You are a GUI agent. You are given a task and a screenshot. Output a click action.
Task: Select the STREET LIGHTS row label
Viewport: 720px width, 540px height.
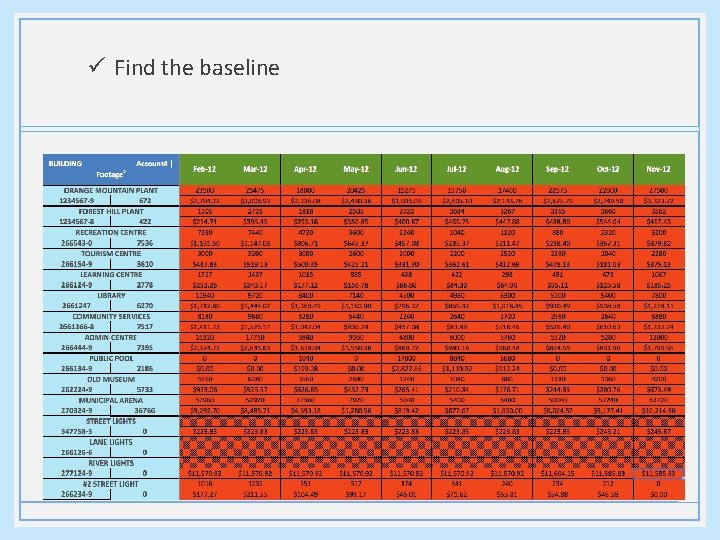[111, 421]
